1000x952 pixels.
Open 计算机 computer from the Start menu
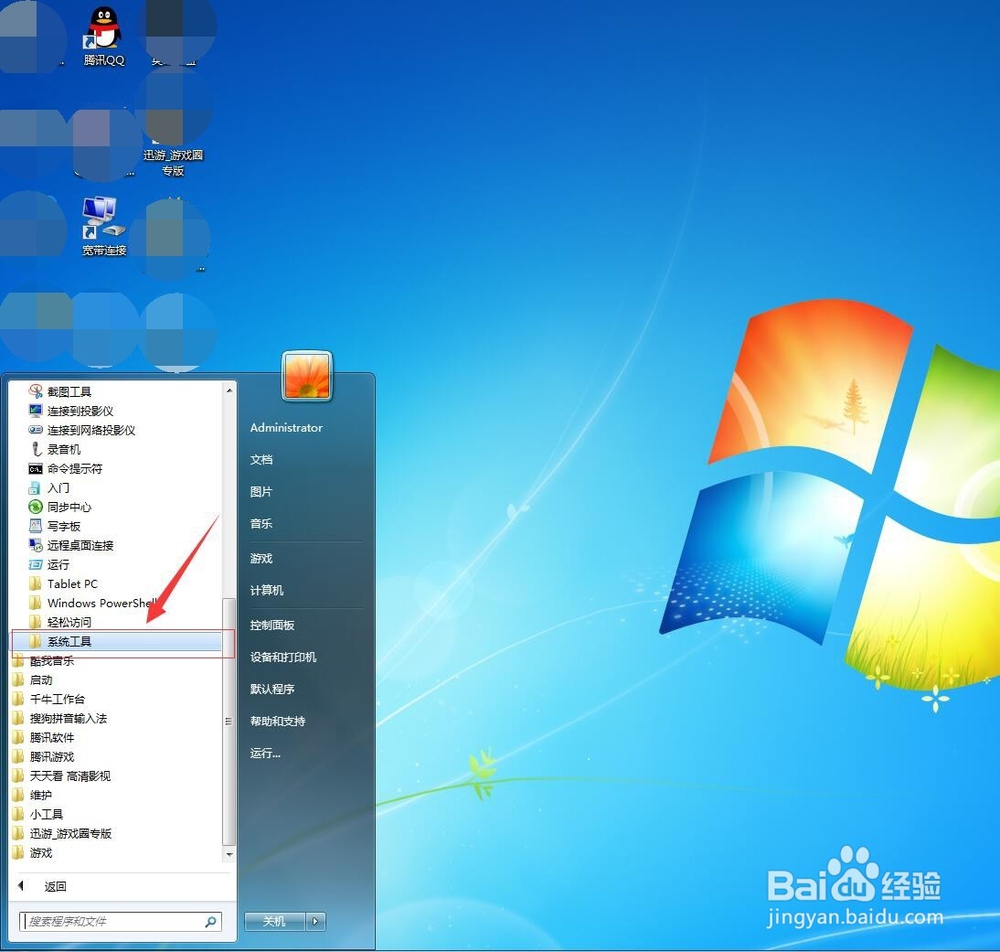pos(267,590)
